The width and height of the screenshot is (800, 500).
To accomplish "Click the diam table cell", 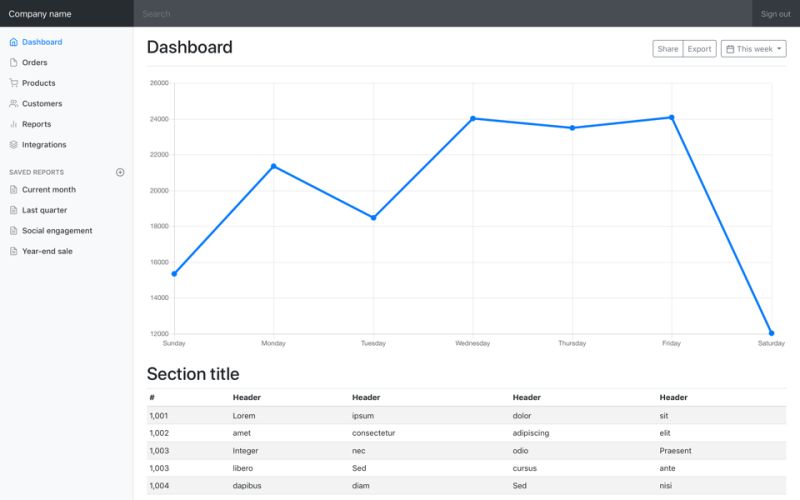I will point(360,486).
